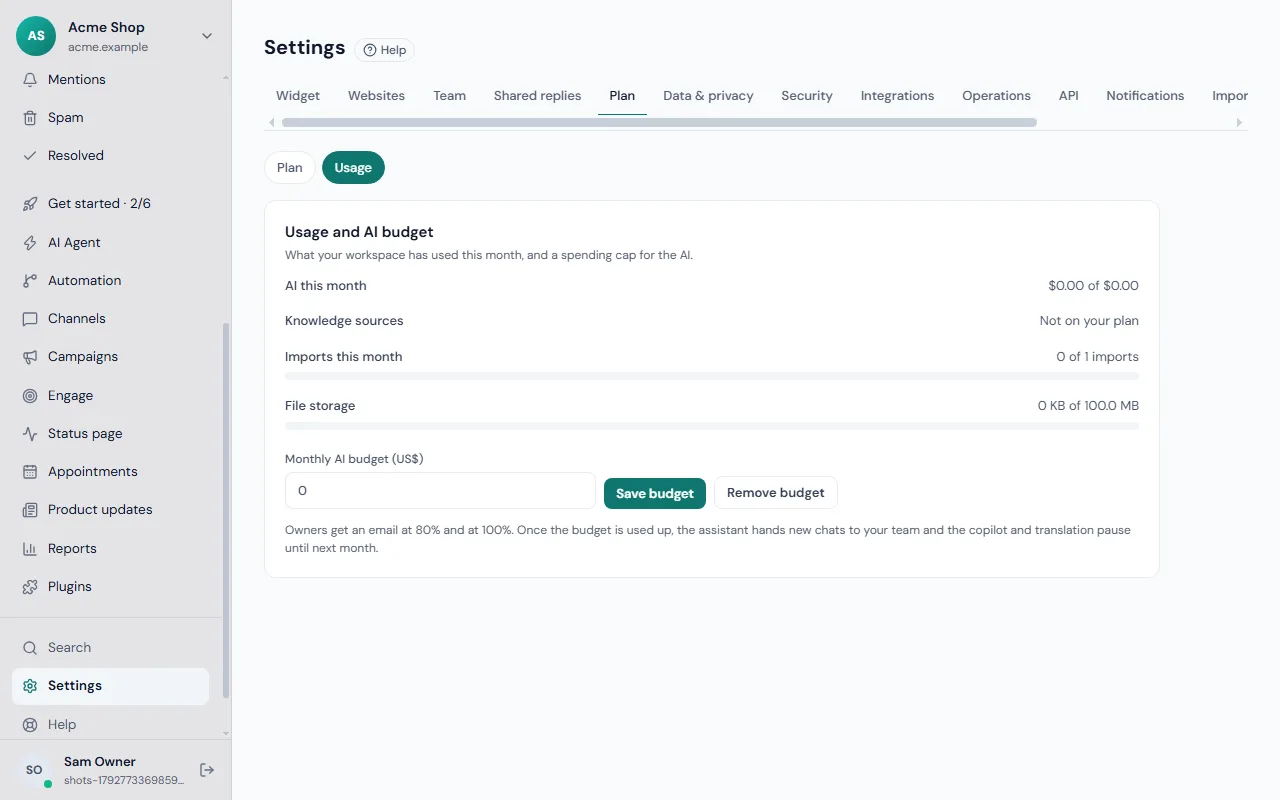The width and height of the screenshot is (1280, 800).
Task: Select the Data & privacy tab
Action: click(708, 96)
